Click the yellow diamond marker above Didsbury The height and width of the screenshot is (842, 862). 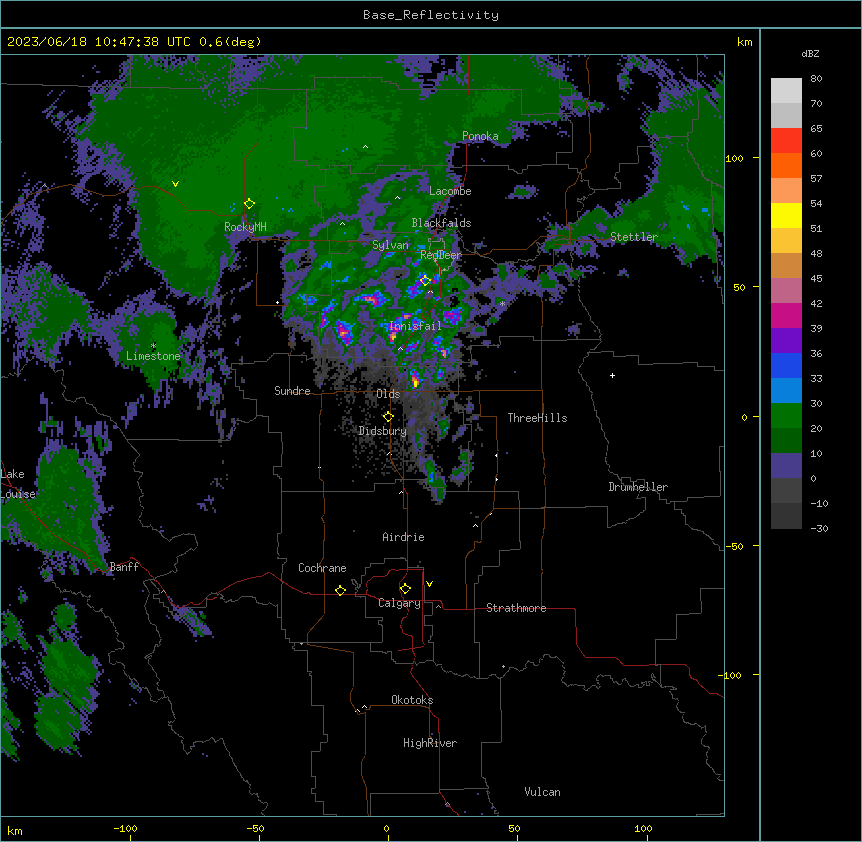coord(388,417)
